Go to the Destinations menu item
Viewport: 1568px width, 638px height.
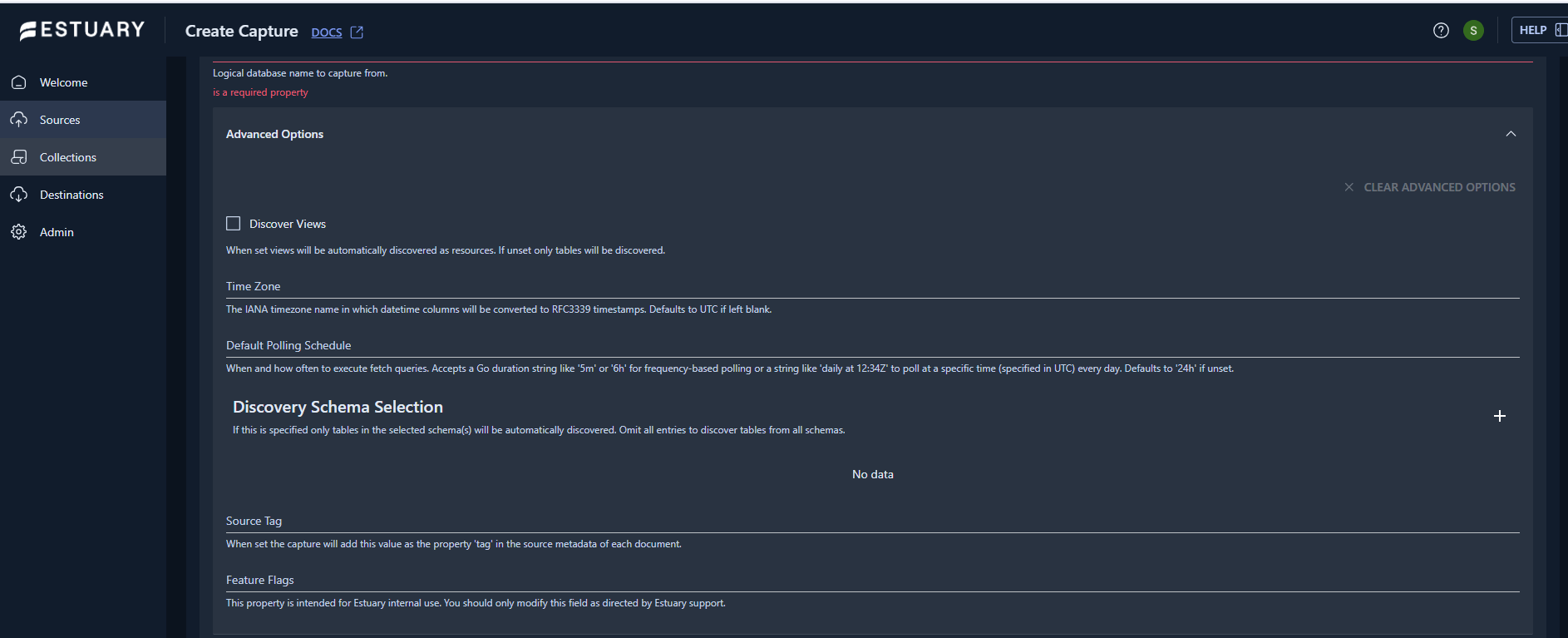71,195
